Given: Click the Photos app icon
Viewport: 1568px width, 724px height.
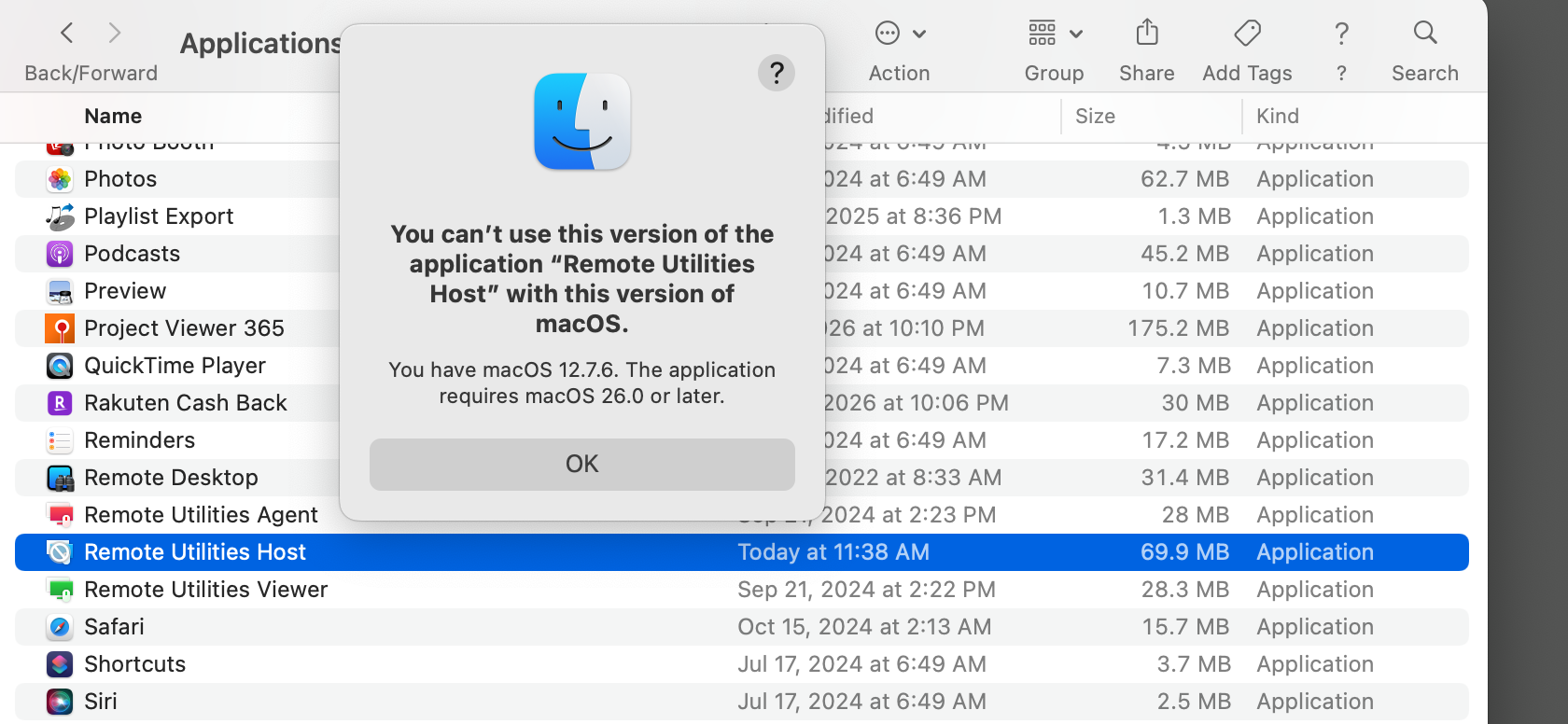Looking at the screenshot, I should [x=60, y=179].
